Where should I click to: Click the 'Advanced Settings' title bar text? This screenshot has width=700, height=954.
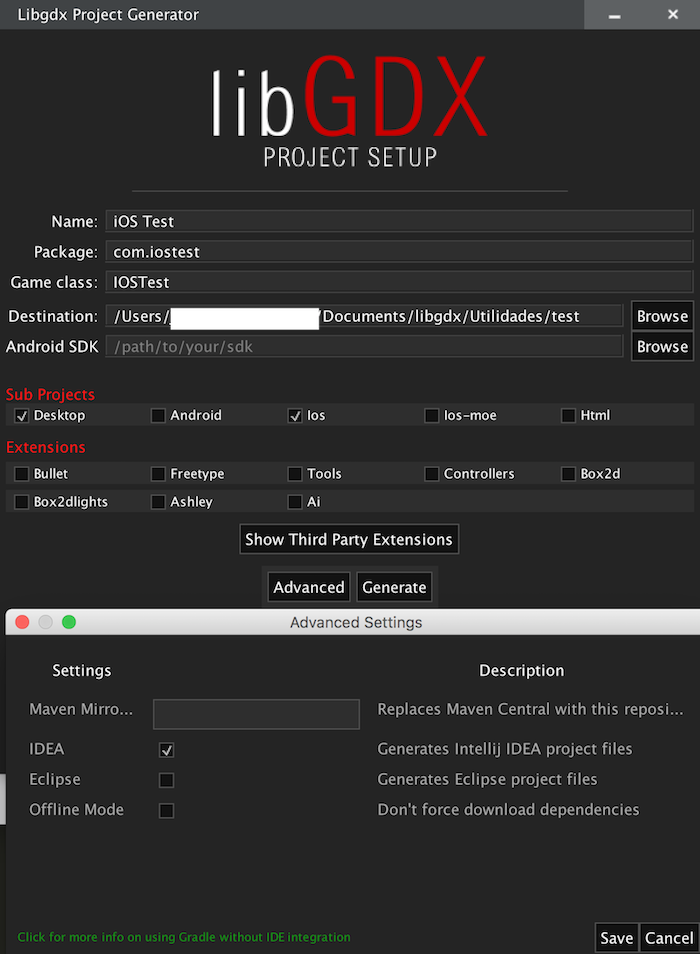click(356, 622)
